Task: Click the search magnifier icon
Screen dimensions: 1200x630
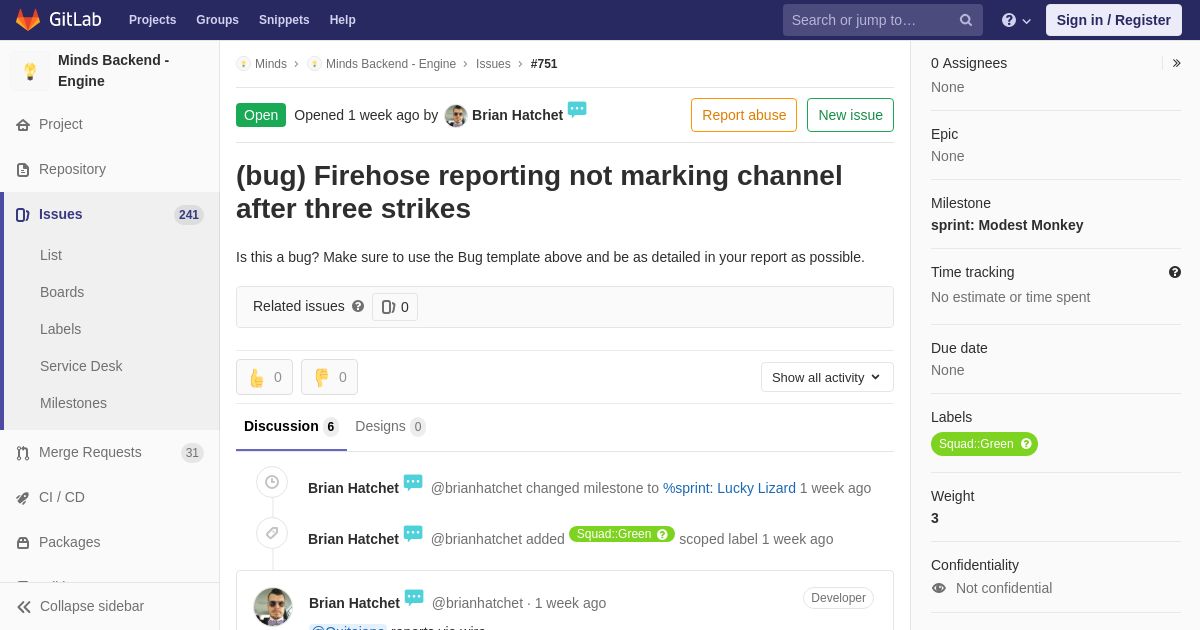Action: [x=966, y=20]
